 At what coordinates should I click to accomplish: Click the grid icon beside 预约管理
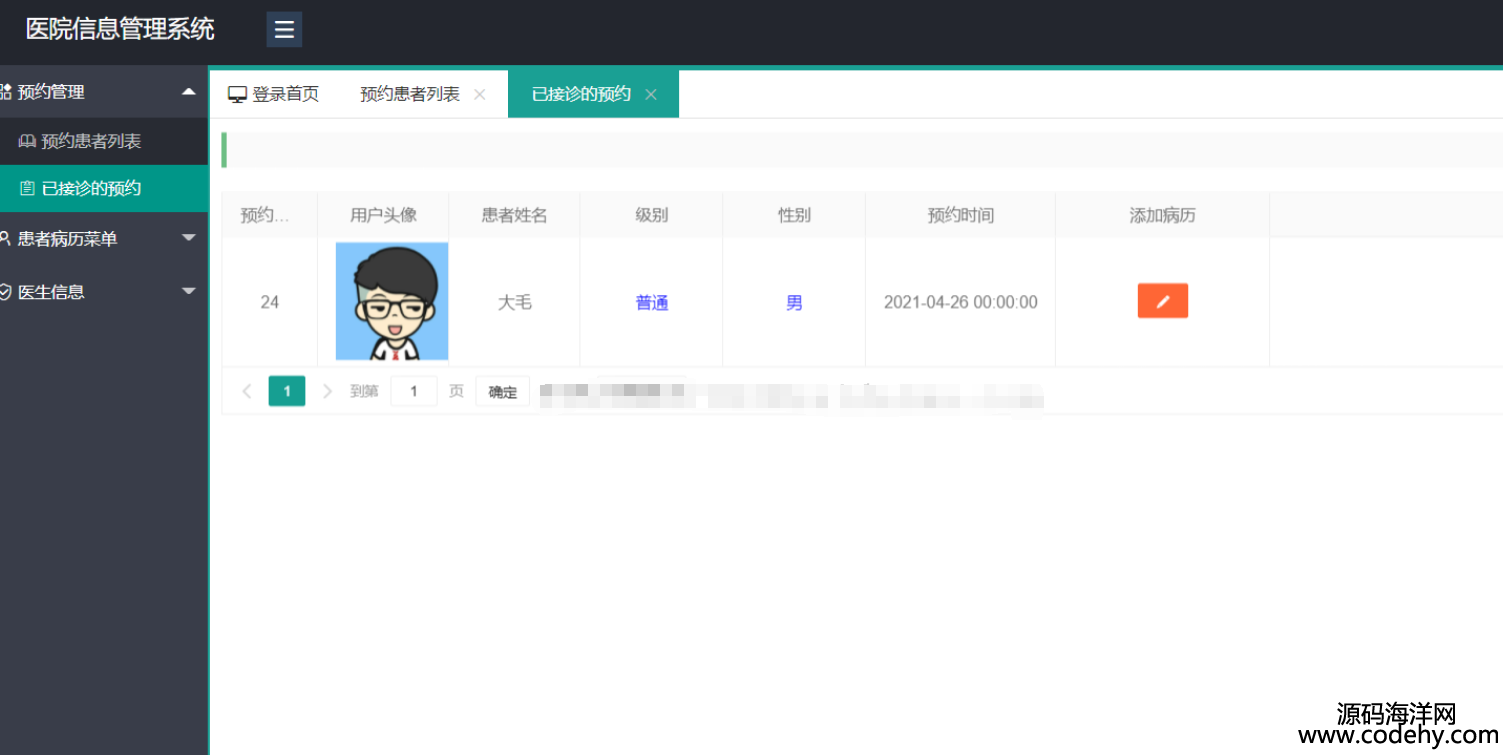(6, 92)
